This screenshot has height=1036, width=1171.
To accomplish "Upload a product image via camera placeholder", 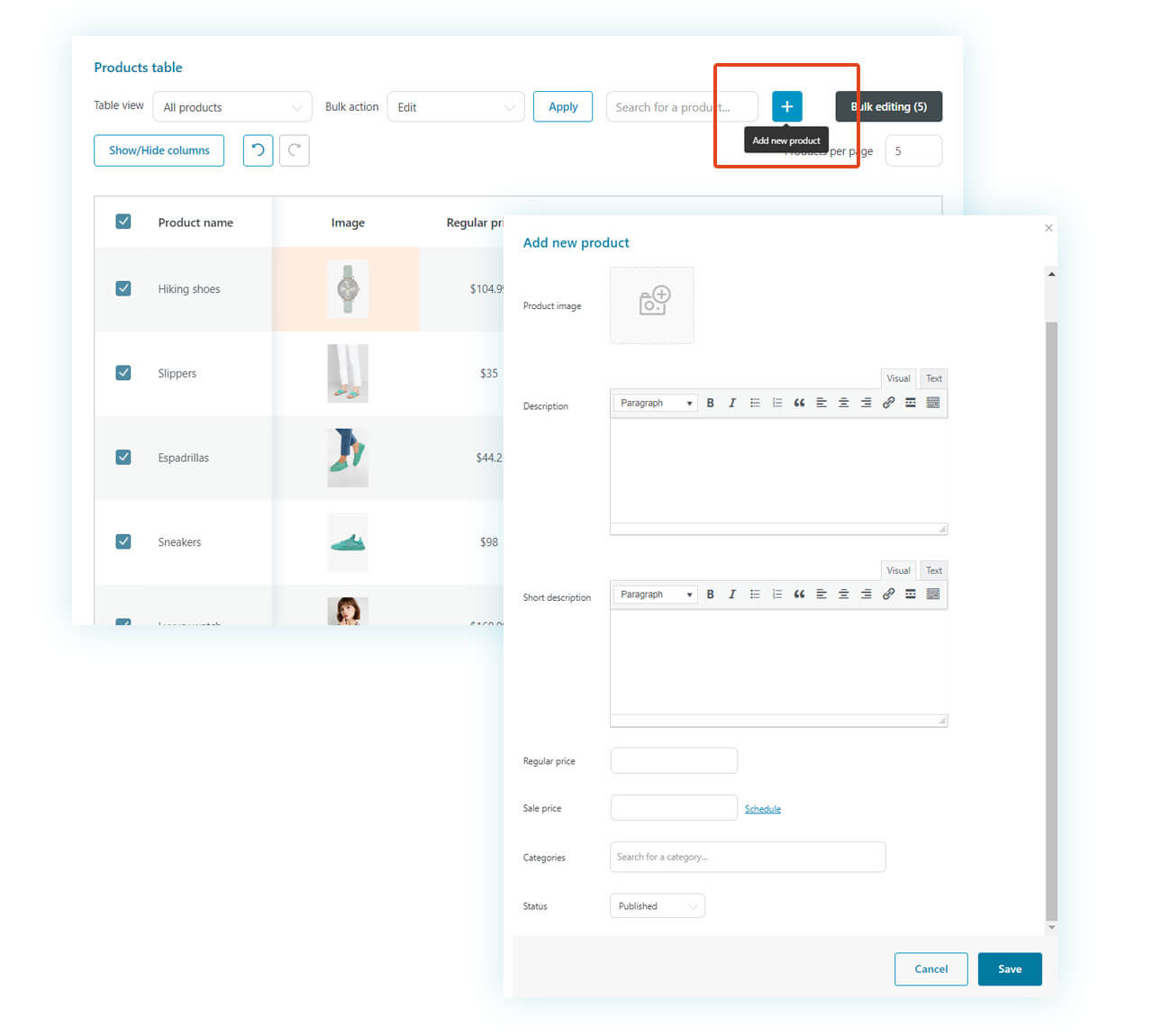I will tap(652, 304).
